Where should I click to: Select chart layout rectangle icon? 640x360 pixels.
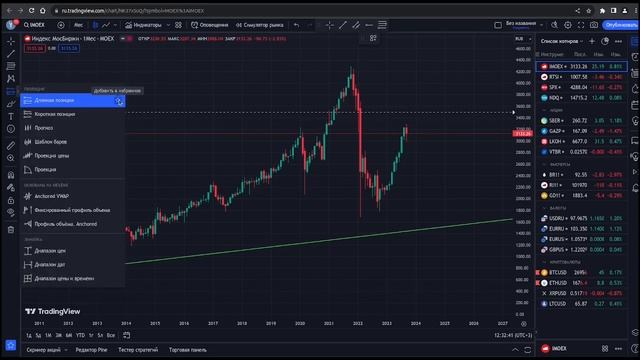[x=498, y=25]
